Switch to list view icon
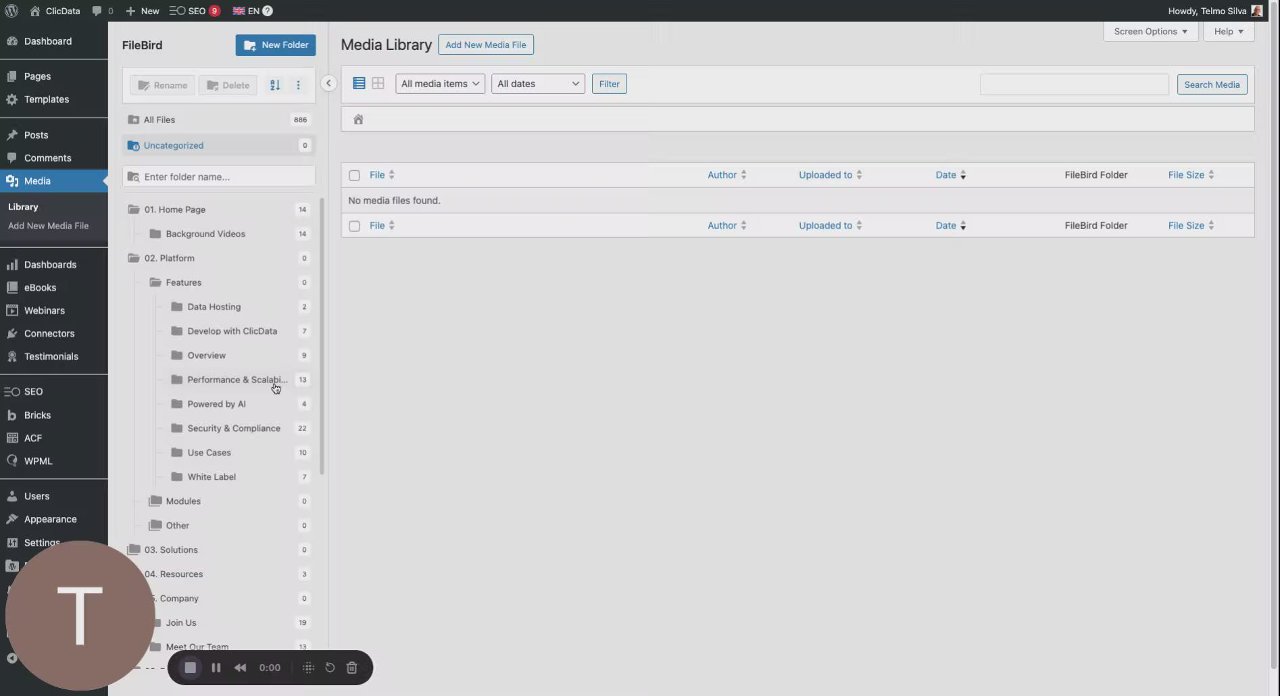This screenshot has height=696, width=1280. pos(359,84)
